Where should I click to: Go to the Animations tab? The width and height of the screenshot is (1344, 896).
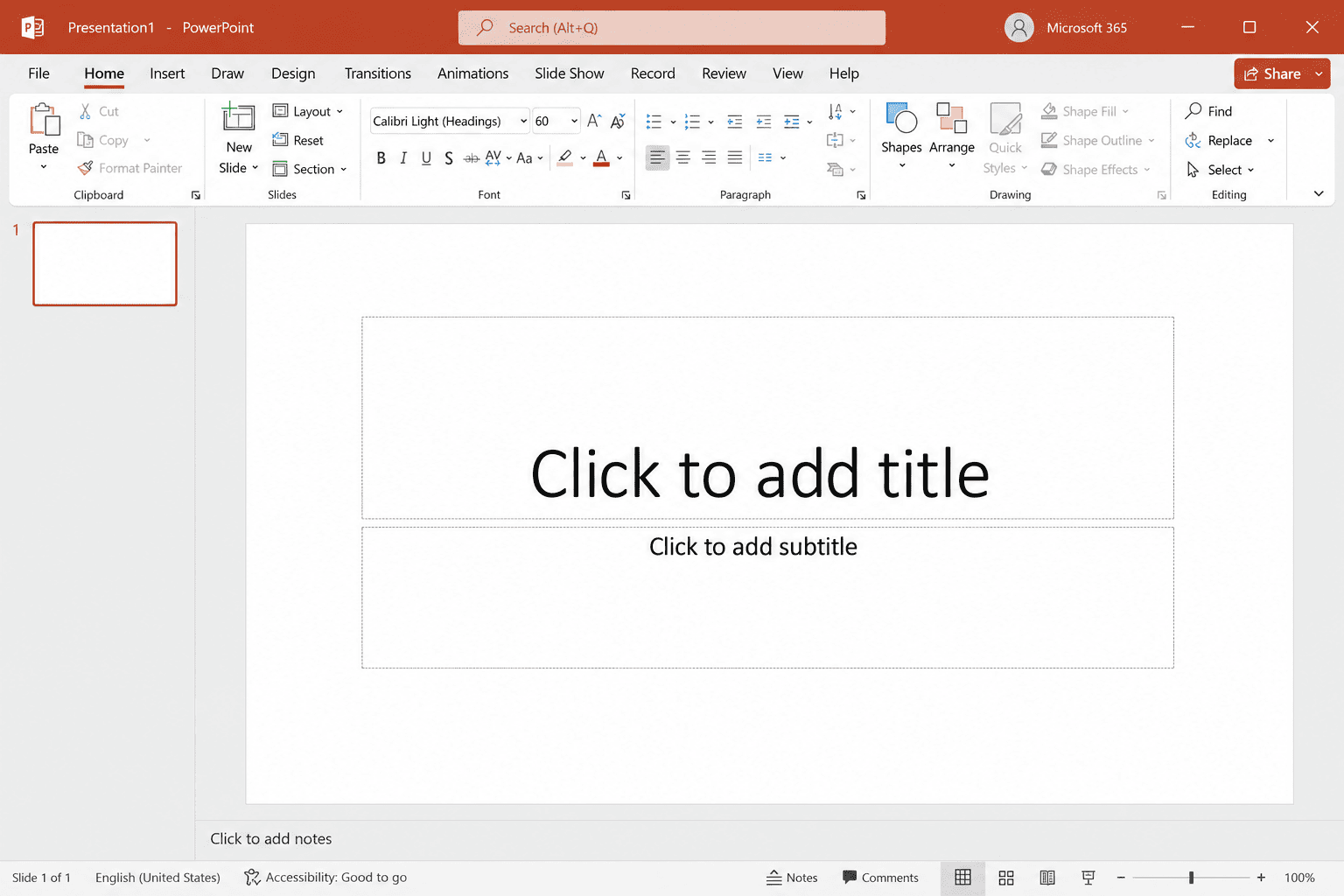472,73
